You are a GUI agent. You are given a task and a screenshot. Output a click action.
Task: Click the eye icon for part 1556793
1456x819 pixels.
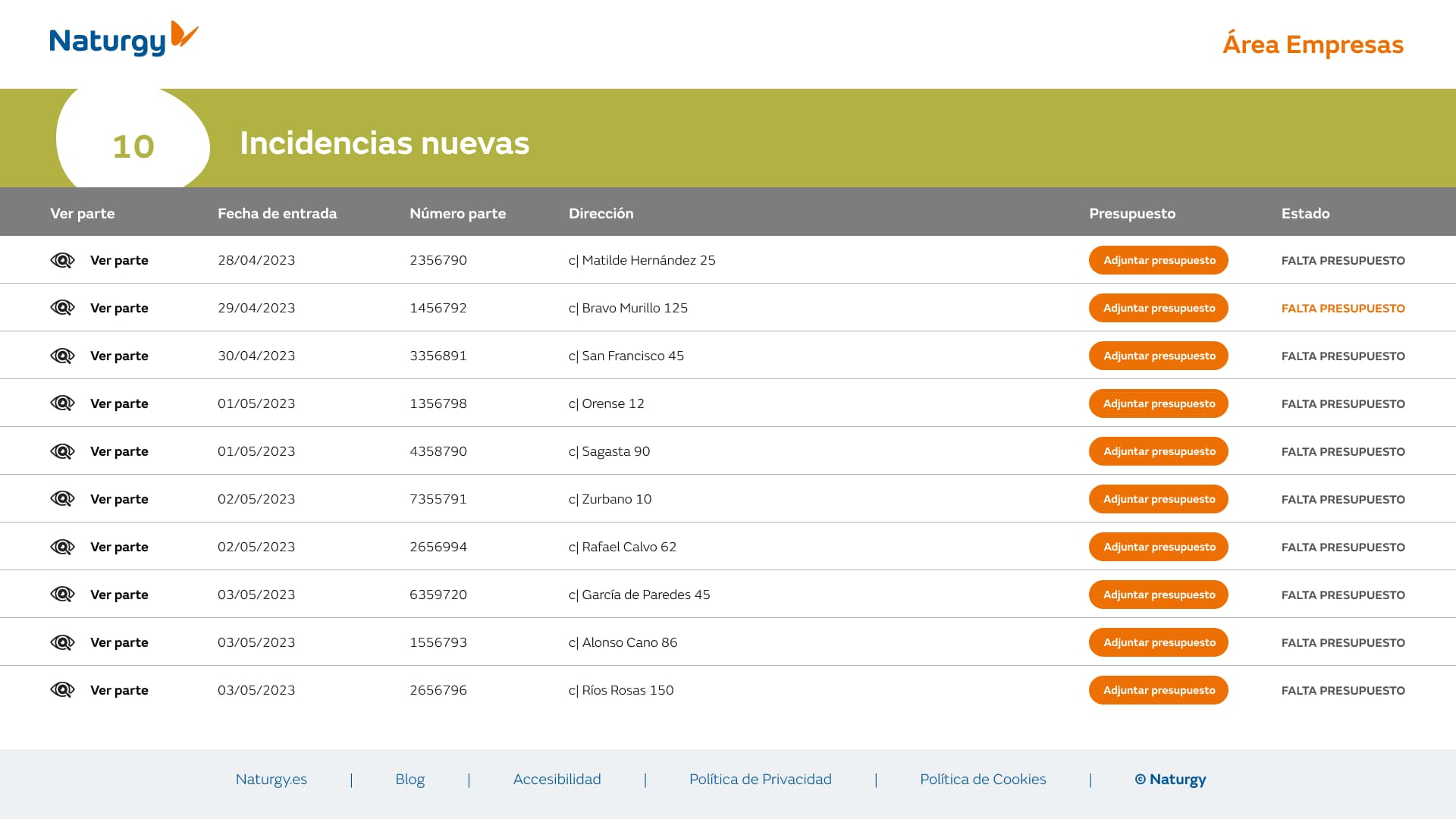pos(62,642)
